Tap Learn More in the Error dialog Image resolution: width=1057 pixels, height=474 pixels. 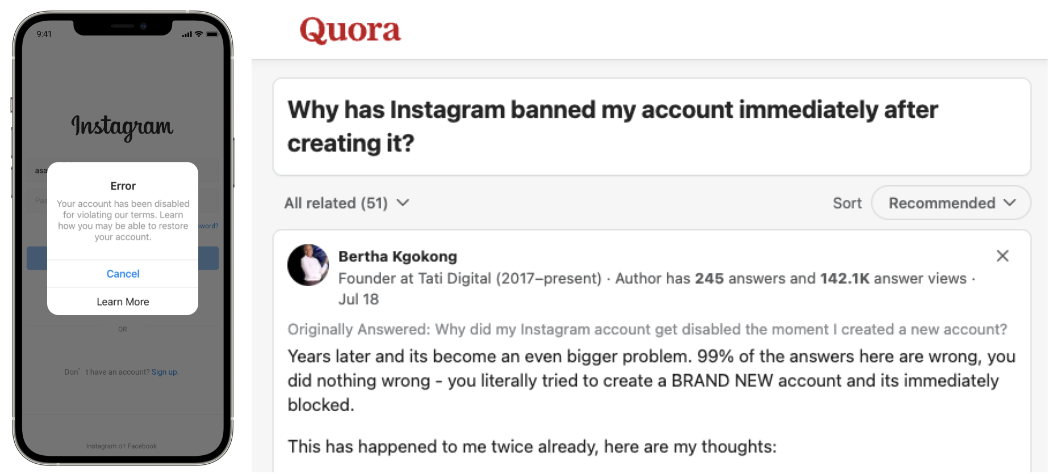123,302
